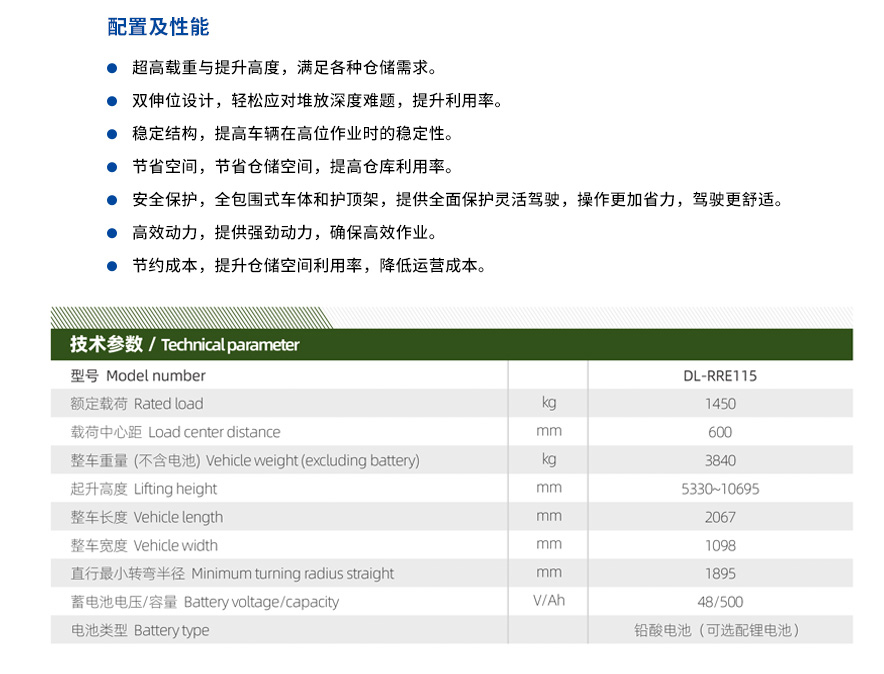Select the 铅酸电池 battery type value
This screenshot has width=884, height=674.
point(720,630)
